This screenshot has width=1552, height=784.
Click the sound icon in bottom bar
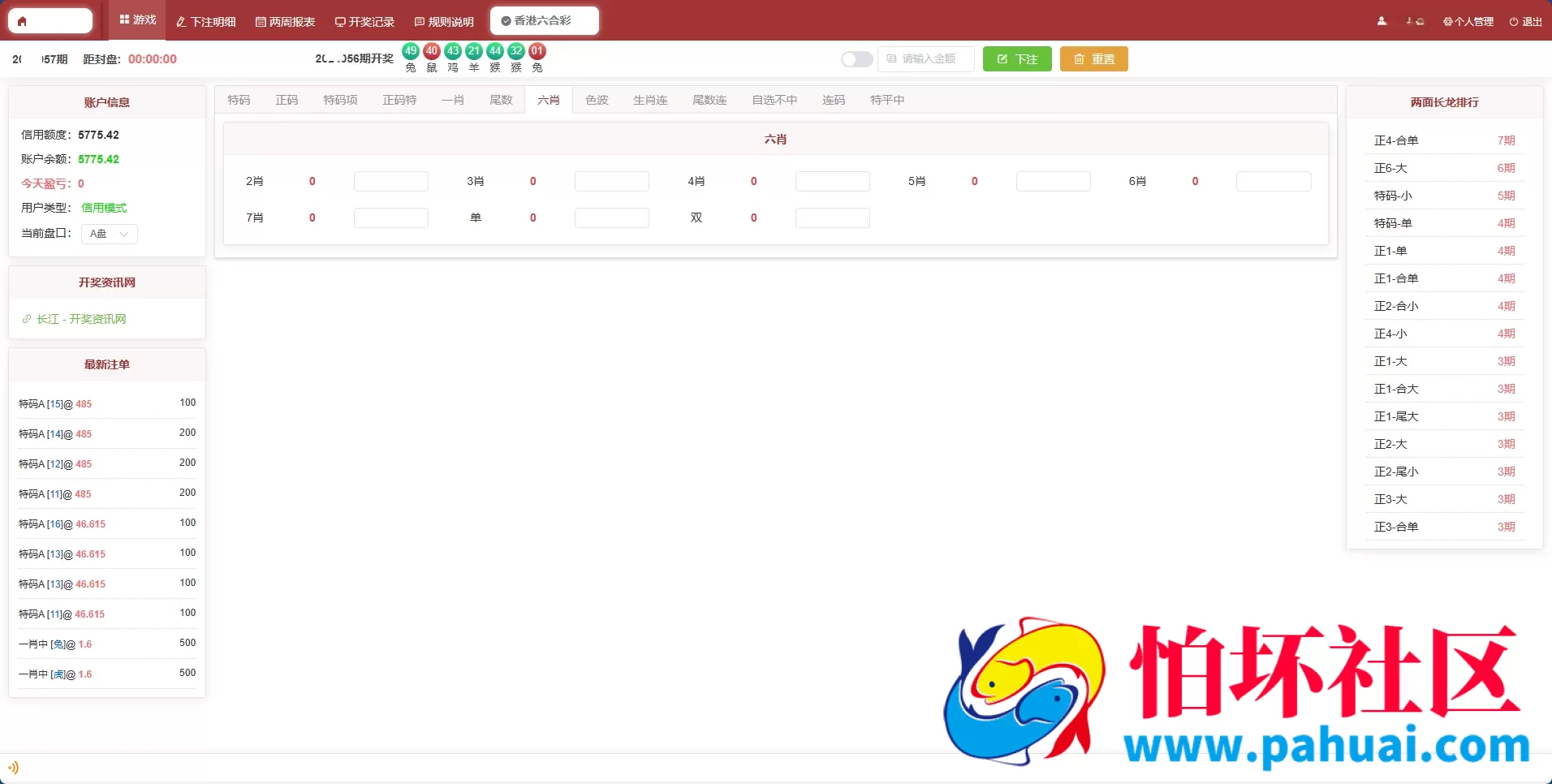coord(13,767)
